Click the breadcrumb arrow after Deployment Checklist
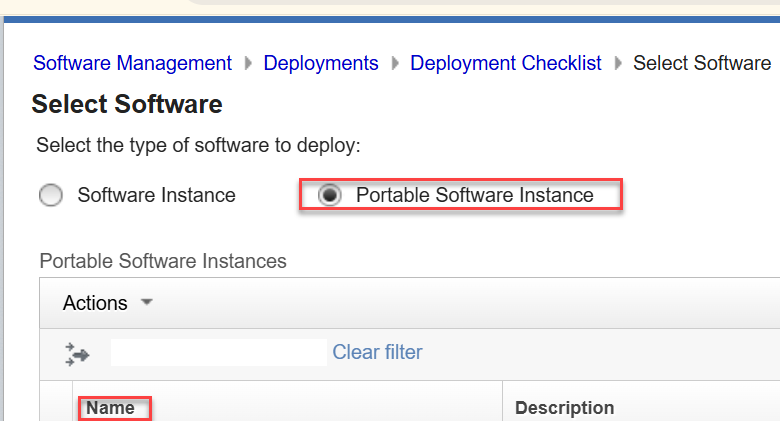 point(618,64)
